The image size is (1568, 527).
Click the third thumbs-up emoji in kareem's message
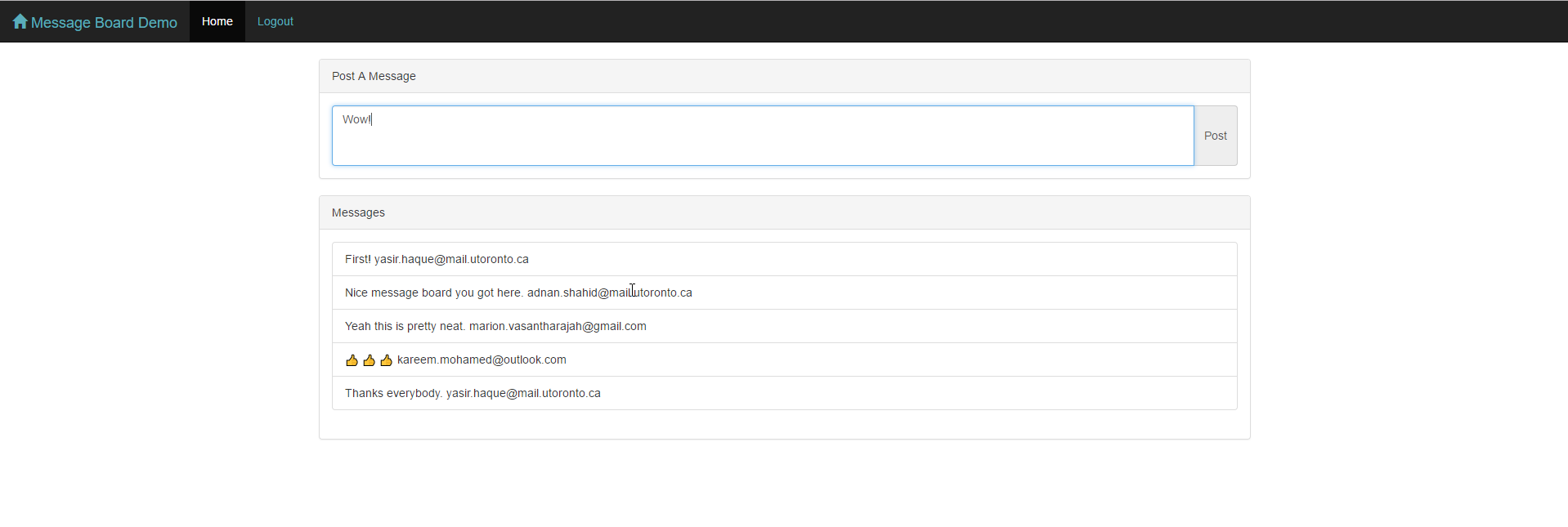(x=387, y=360)
